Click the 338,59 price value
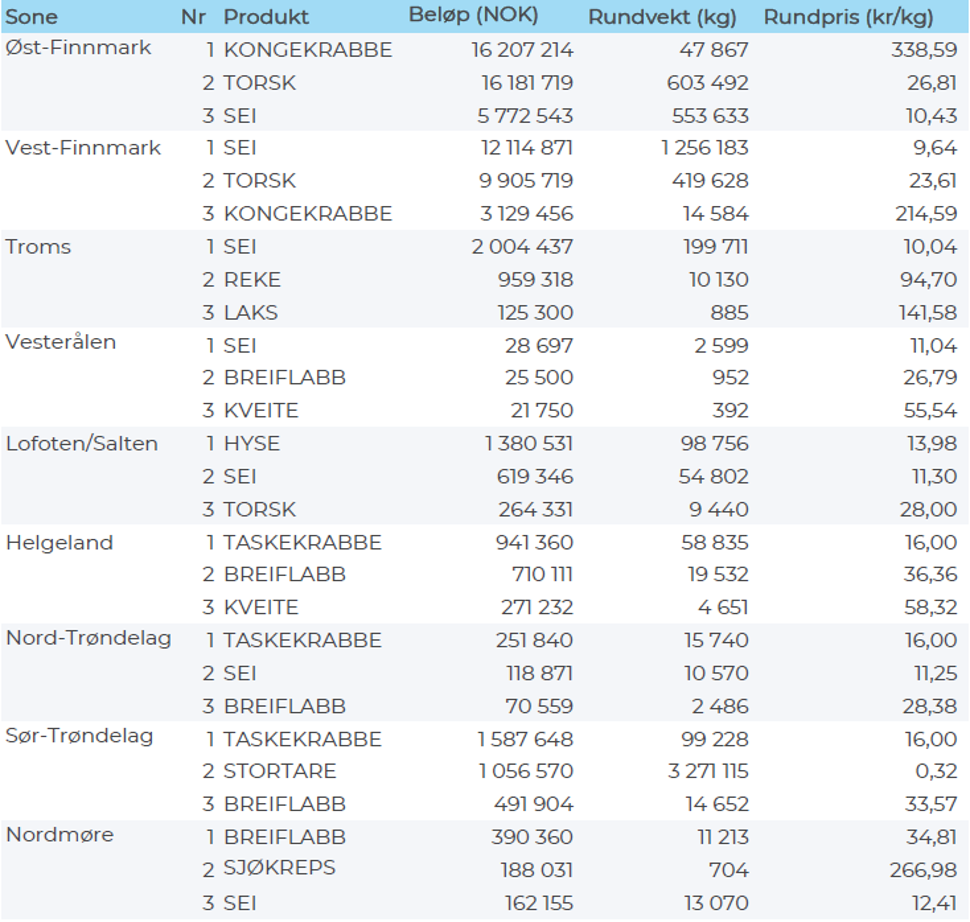The image size is (970, 922). (x=923, y=50)
